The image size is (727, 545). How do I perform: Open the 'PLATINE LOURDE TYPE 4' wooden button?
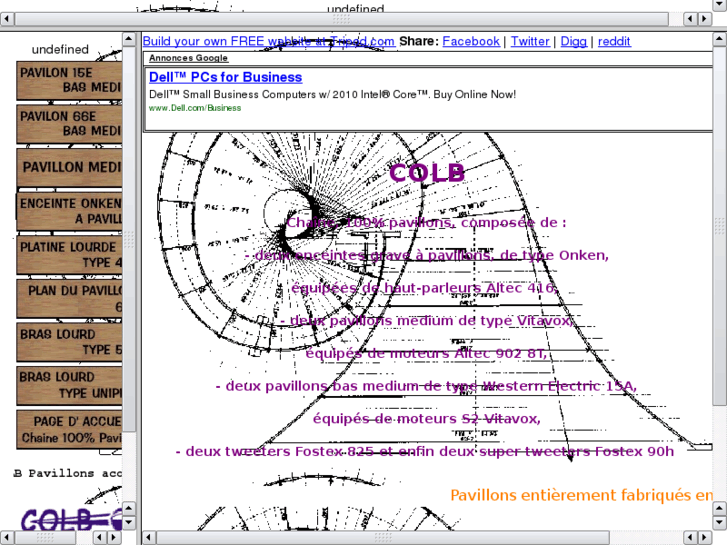point(70,255)
